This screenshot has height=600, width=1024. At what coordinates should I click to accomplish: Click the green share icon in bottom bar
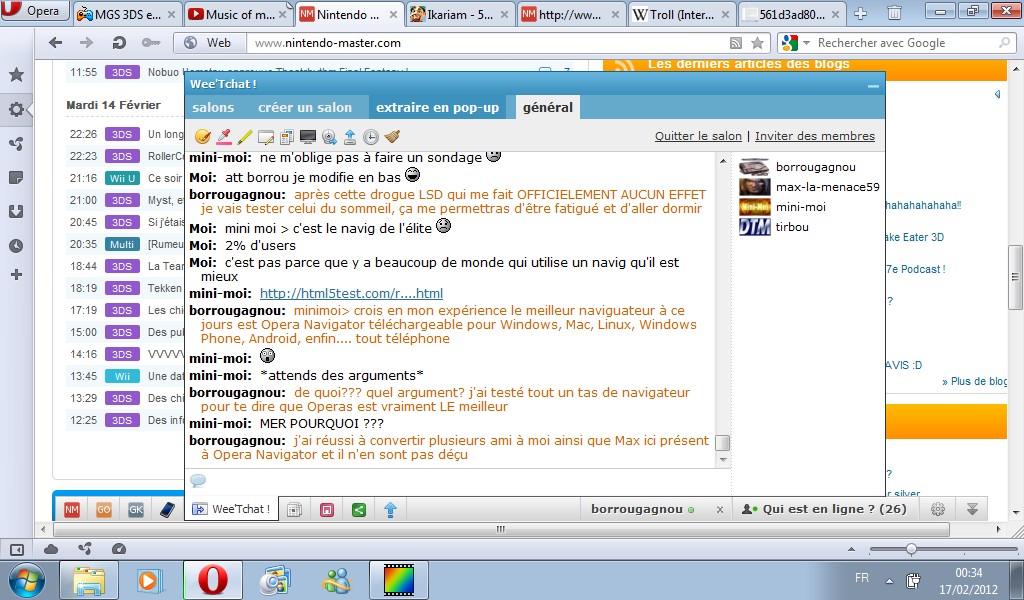359,509
